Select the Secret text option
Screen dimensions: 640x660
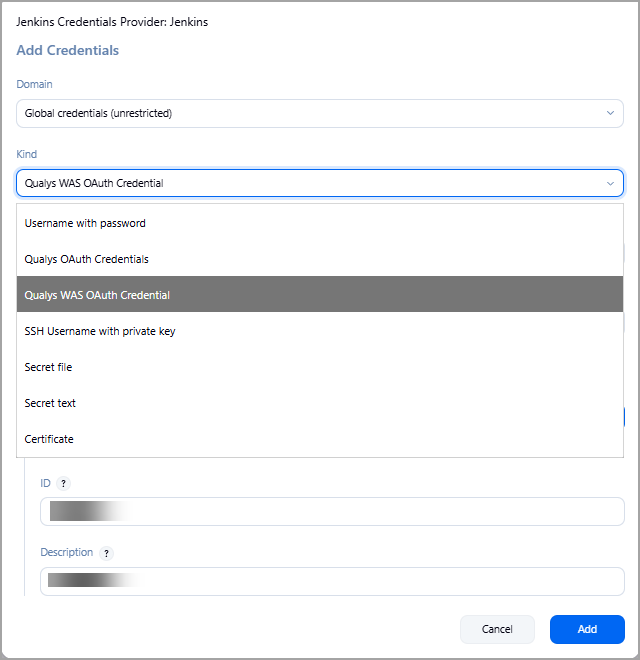50,403
